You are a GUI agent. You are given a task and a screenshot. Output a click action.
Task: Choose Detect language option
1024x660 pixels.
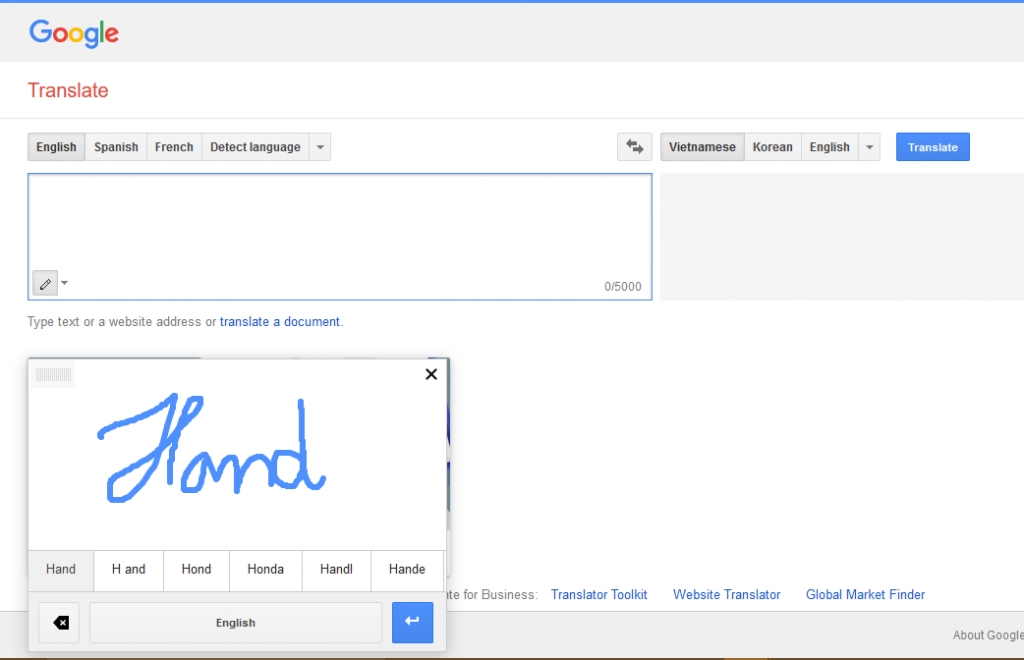click(x=255, y=147)
